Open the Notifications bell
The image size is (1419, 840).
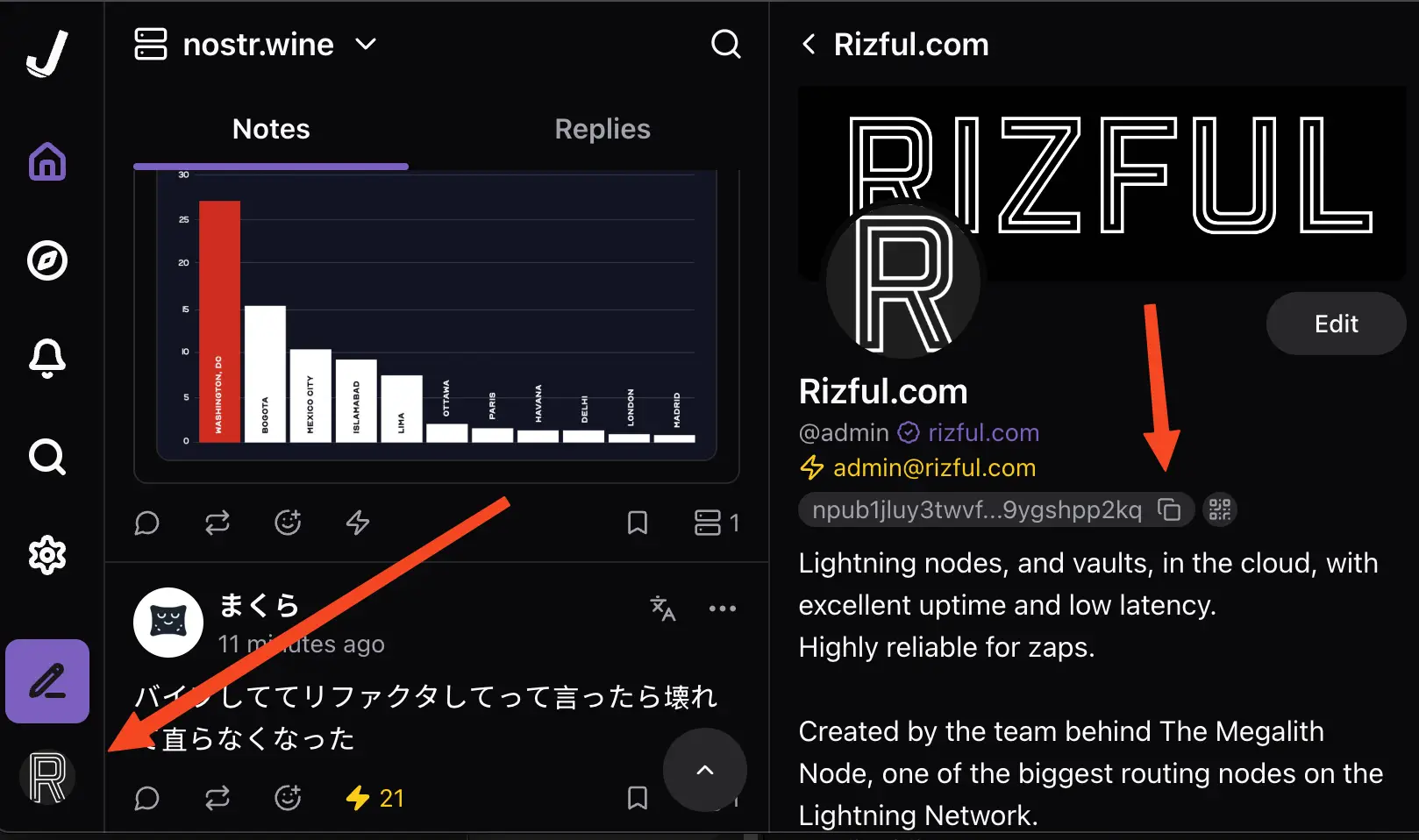pos(47,358)
